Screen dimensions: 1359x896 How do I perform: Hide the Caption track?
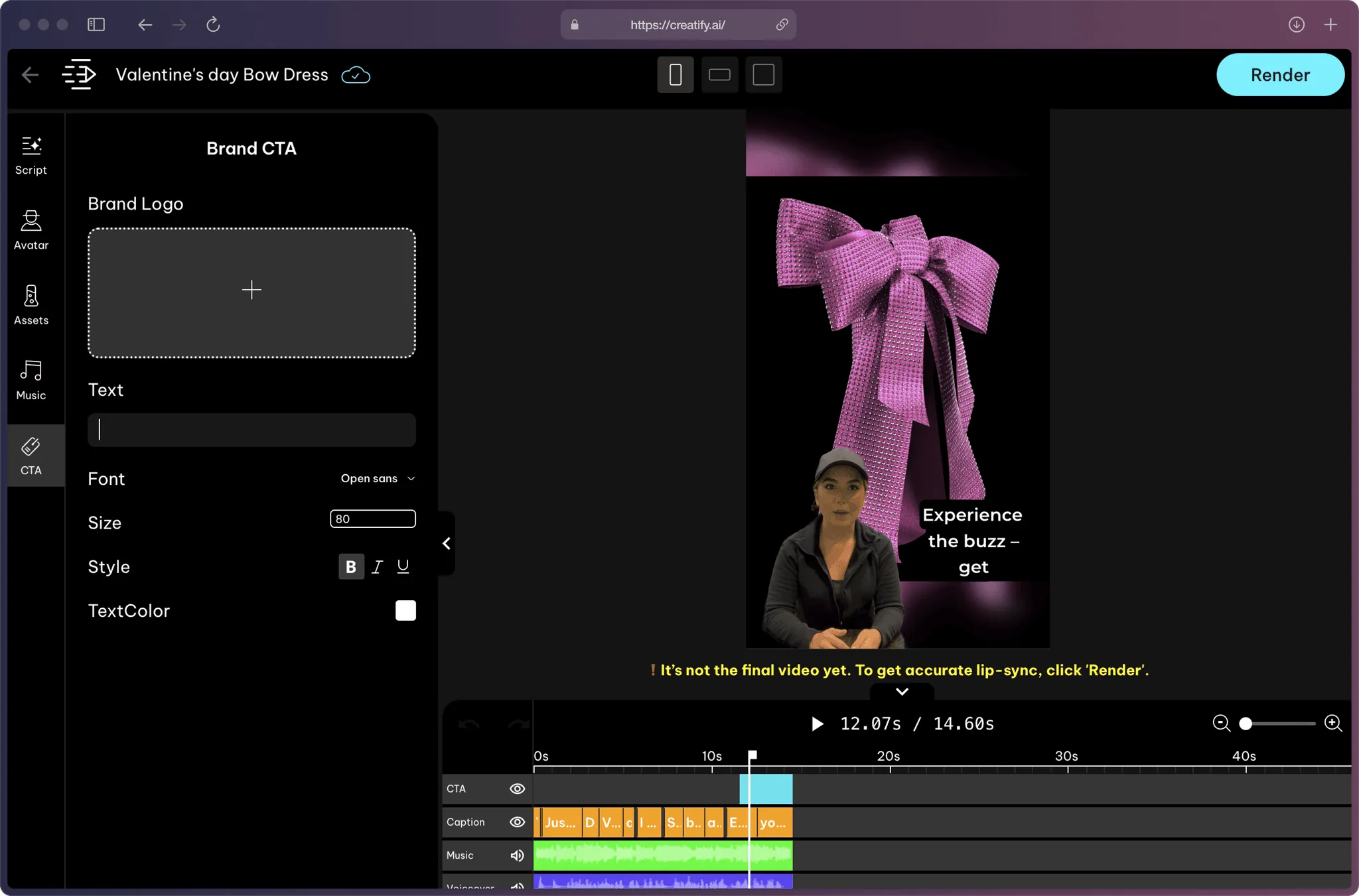point(517,822)
